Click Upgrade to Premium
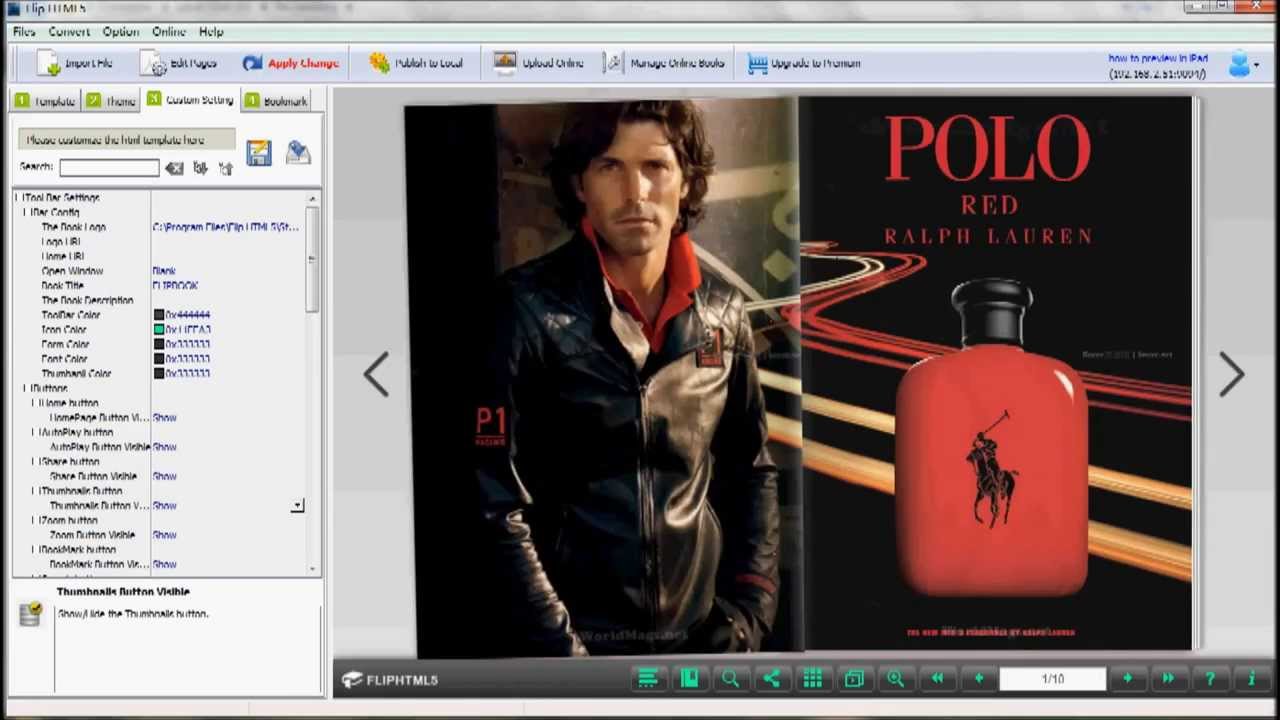 click(x=804, y=63)
